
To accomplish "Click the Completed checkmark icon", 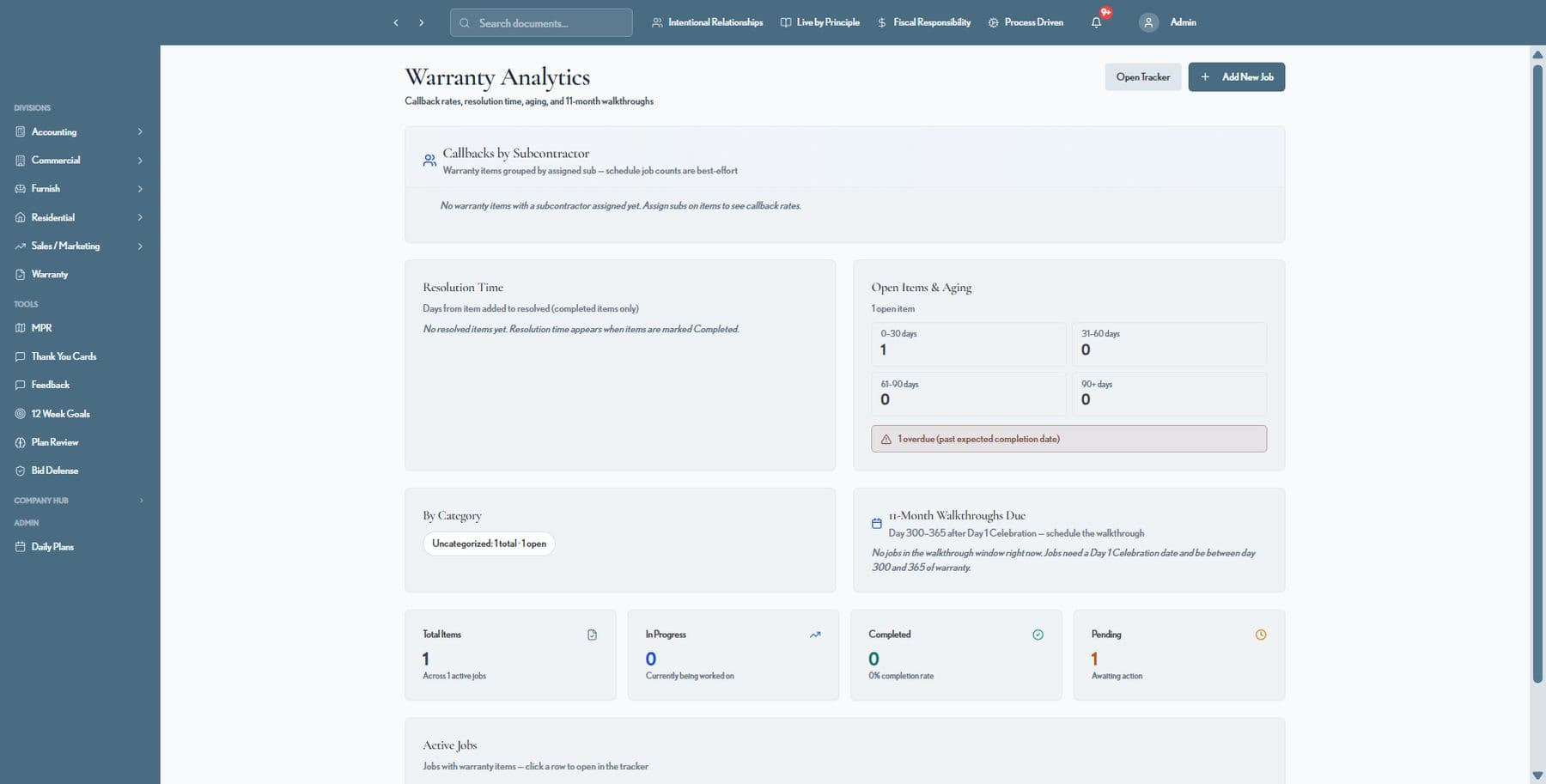I will tap(1038, 635).
